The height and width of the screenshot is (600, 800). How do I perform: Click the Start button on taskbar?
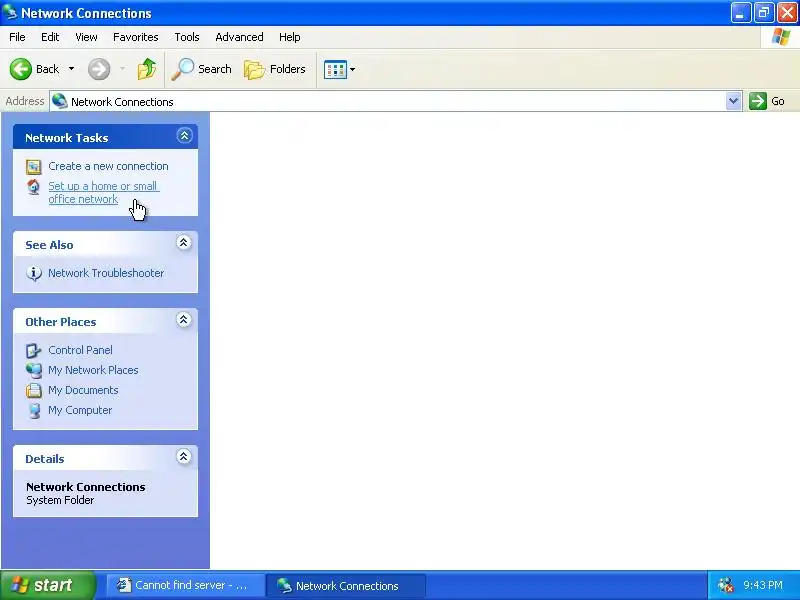coord(48,585)
